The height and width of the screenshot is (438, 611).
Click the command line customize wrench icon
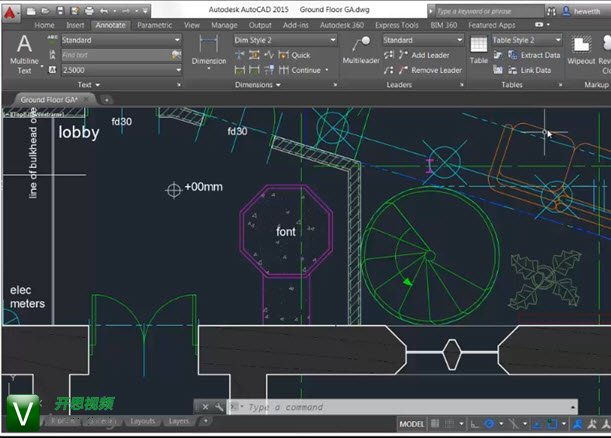coord(219,407)
